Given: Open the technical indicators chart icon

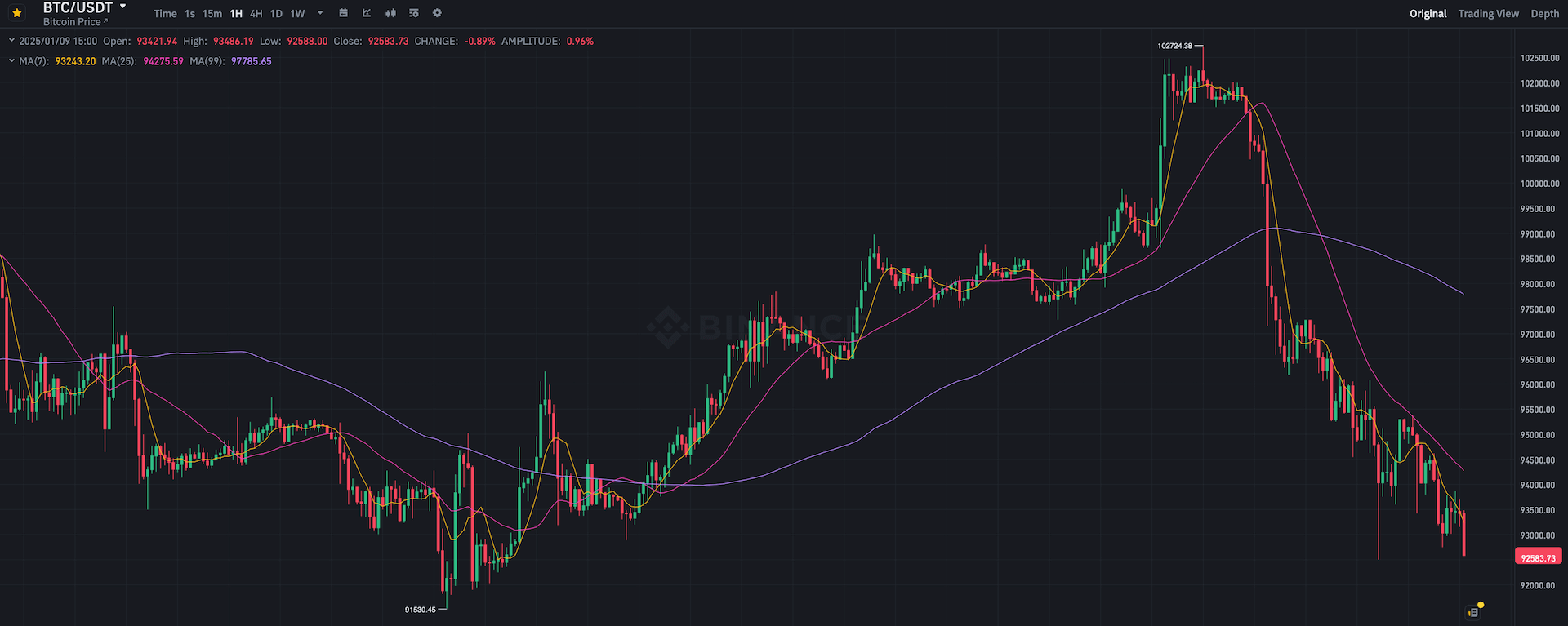Looking at the screenshot, I should (x=367, y=13).
